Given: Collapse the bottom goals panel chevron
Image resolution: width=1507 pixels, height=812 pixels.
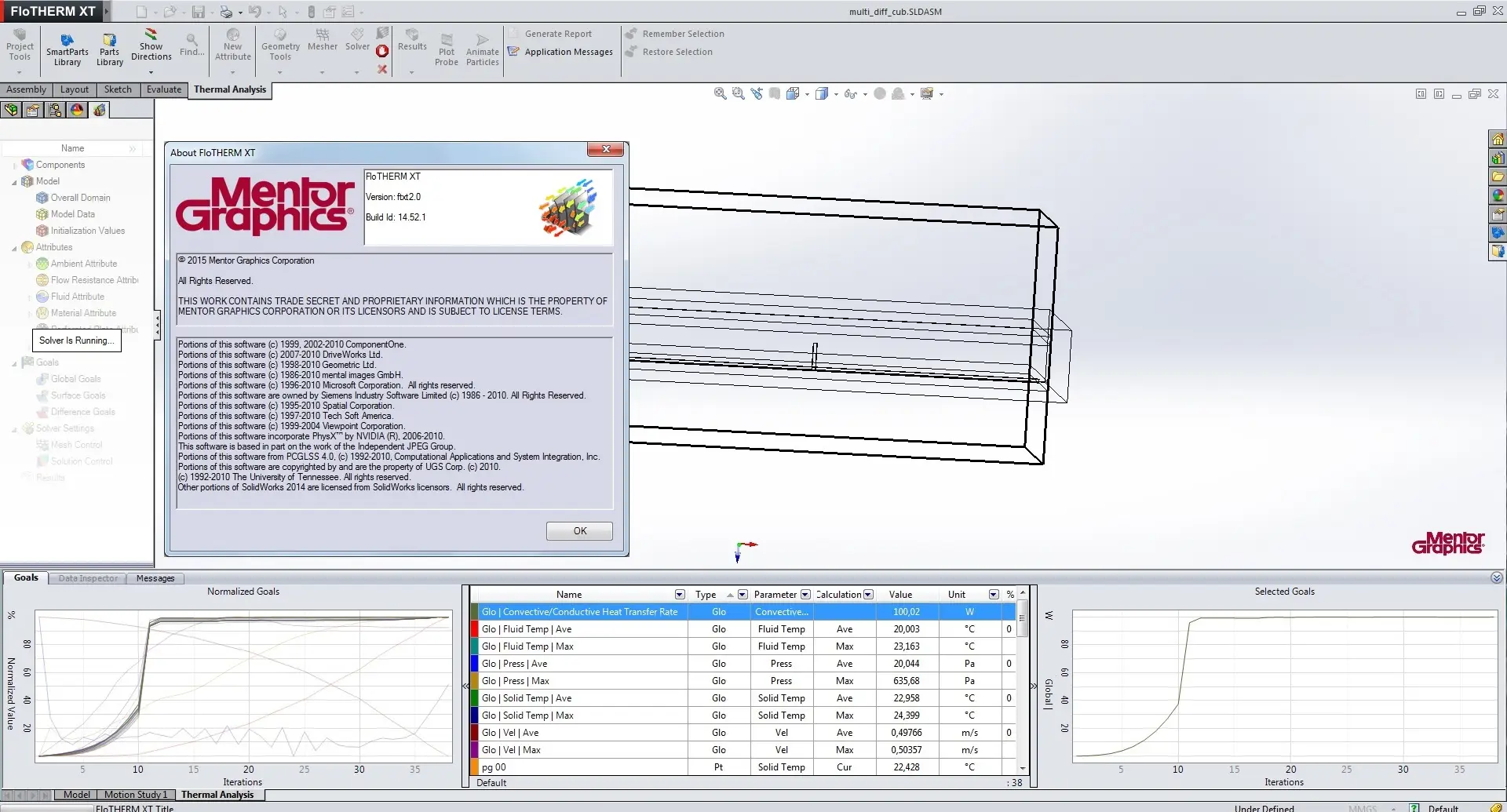Looking at the screenshot, I should 1497,577.
